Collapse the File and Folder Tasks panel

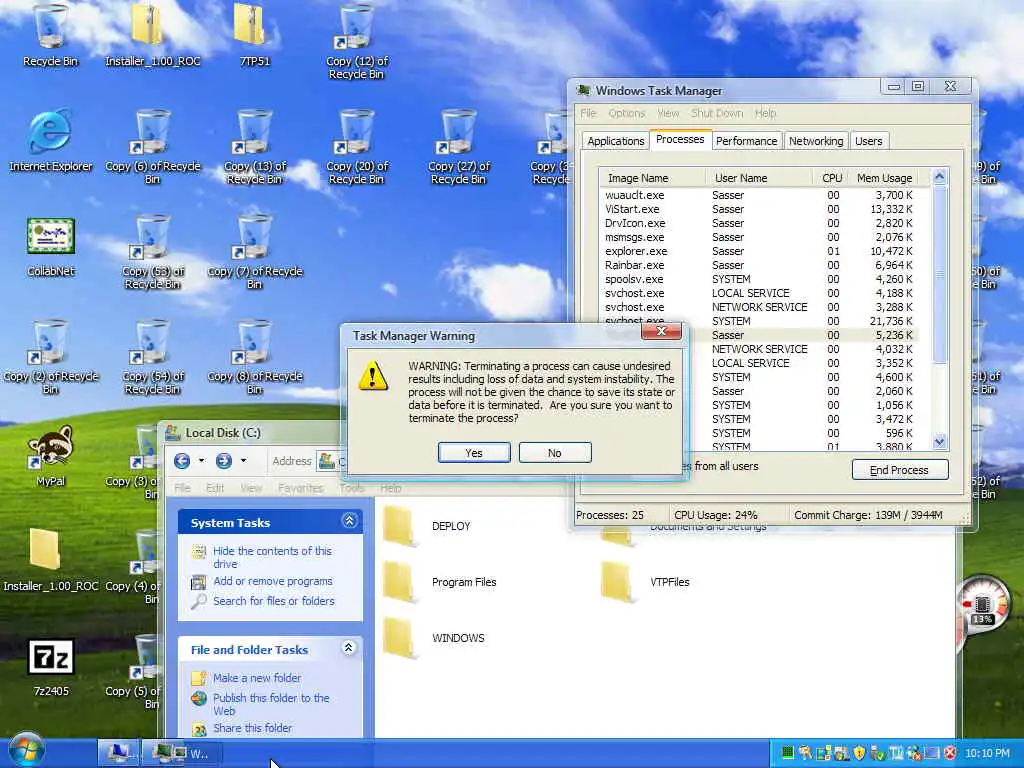pyautogui.click(x=349, y=648)
